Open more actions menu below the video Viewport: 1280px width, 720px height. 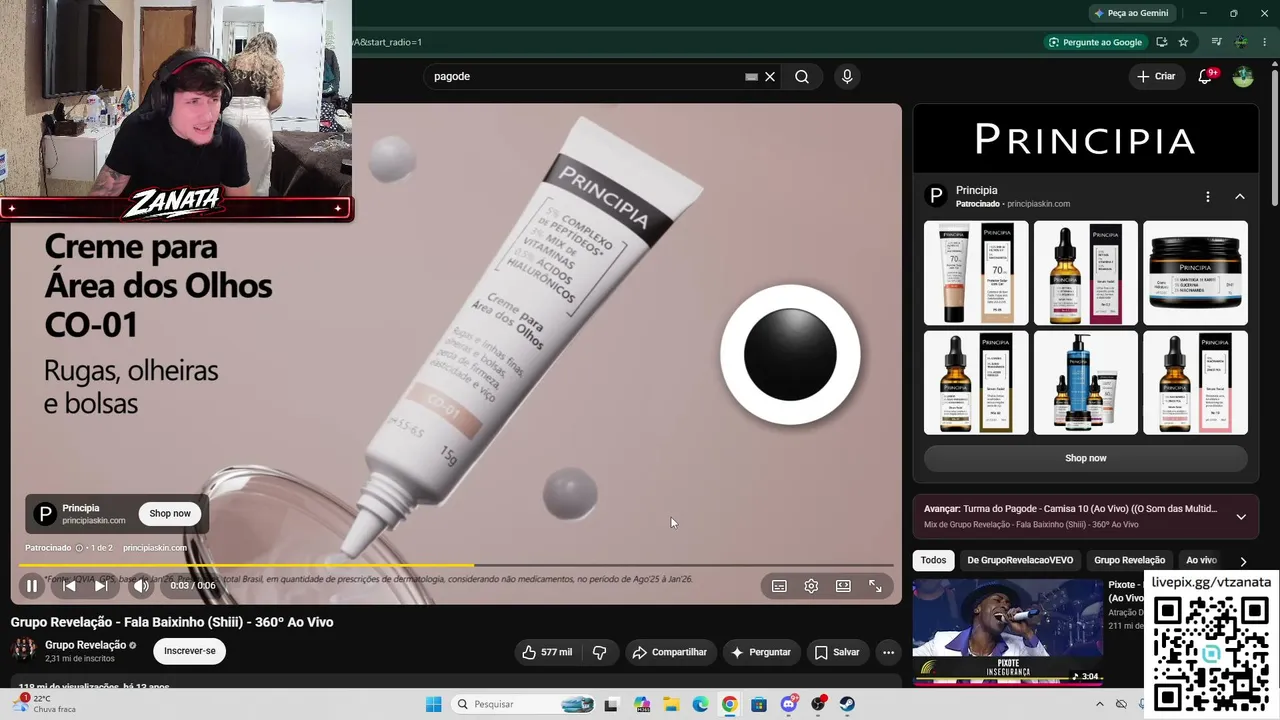888,652
